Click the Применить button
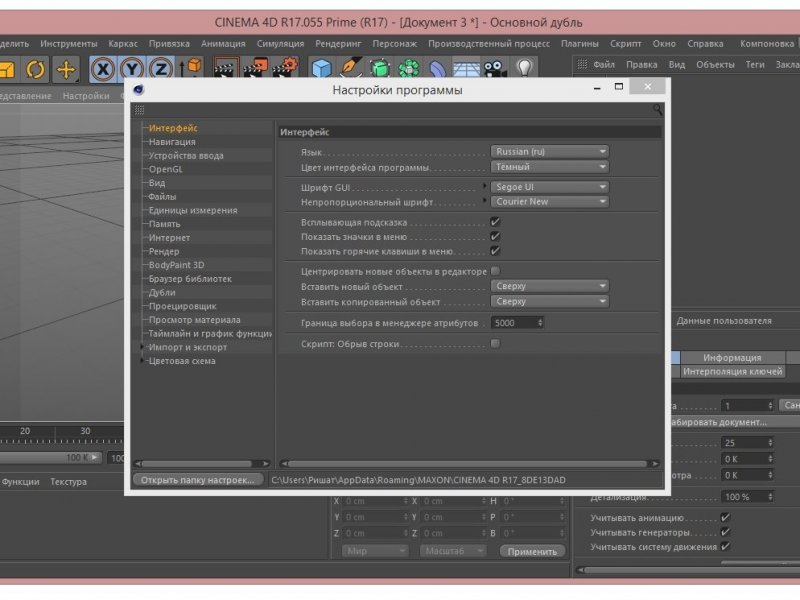Image resolution: width=800 pixels, height=600 pixels. [x=532, y=551]
